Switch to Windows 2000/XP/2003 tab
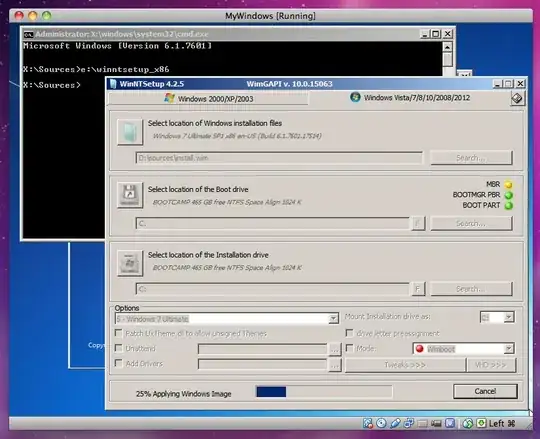 click(209, 99)
